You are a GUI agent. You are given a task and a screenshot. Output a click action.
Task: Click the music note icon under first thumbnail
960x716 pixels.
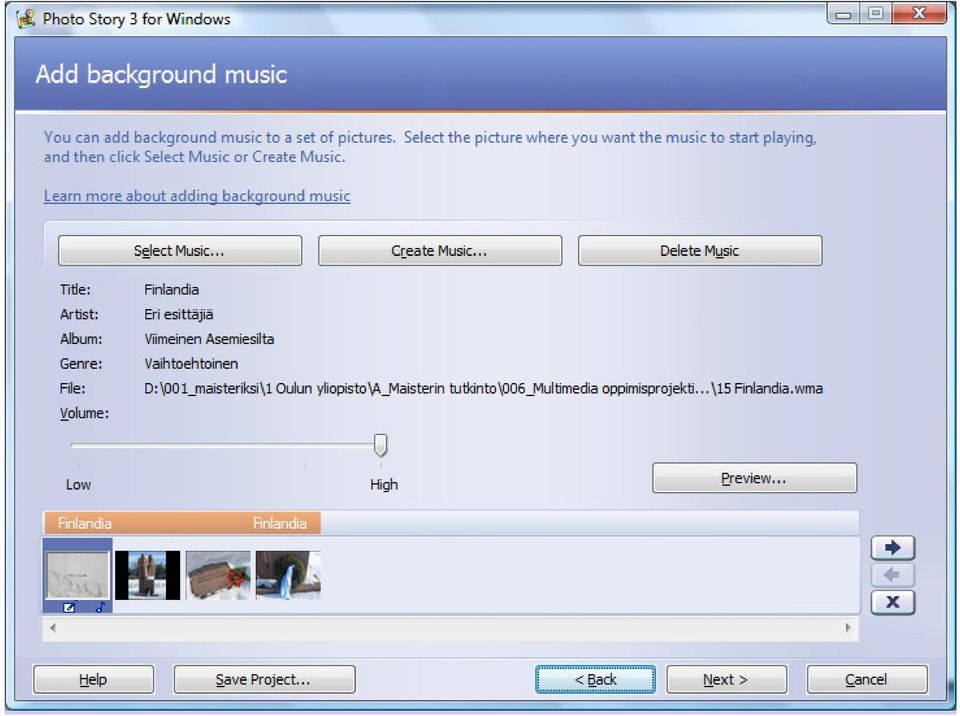pos(100,607)
